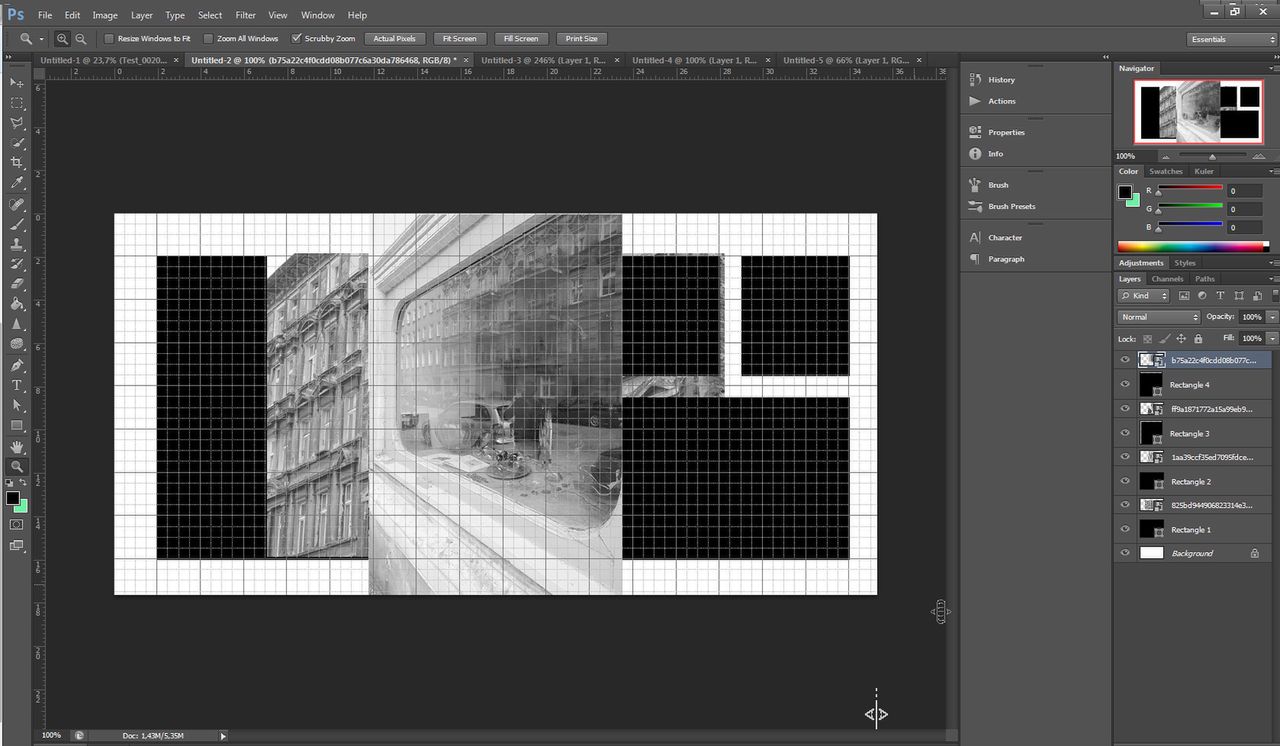Select the Crop tool
This screenshot has height=746, width=1280.
(17, 163)
